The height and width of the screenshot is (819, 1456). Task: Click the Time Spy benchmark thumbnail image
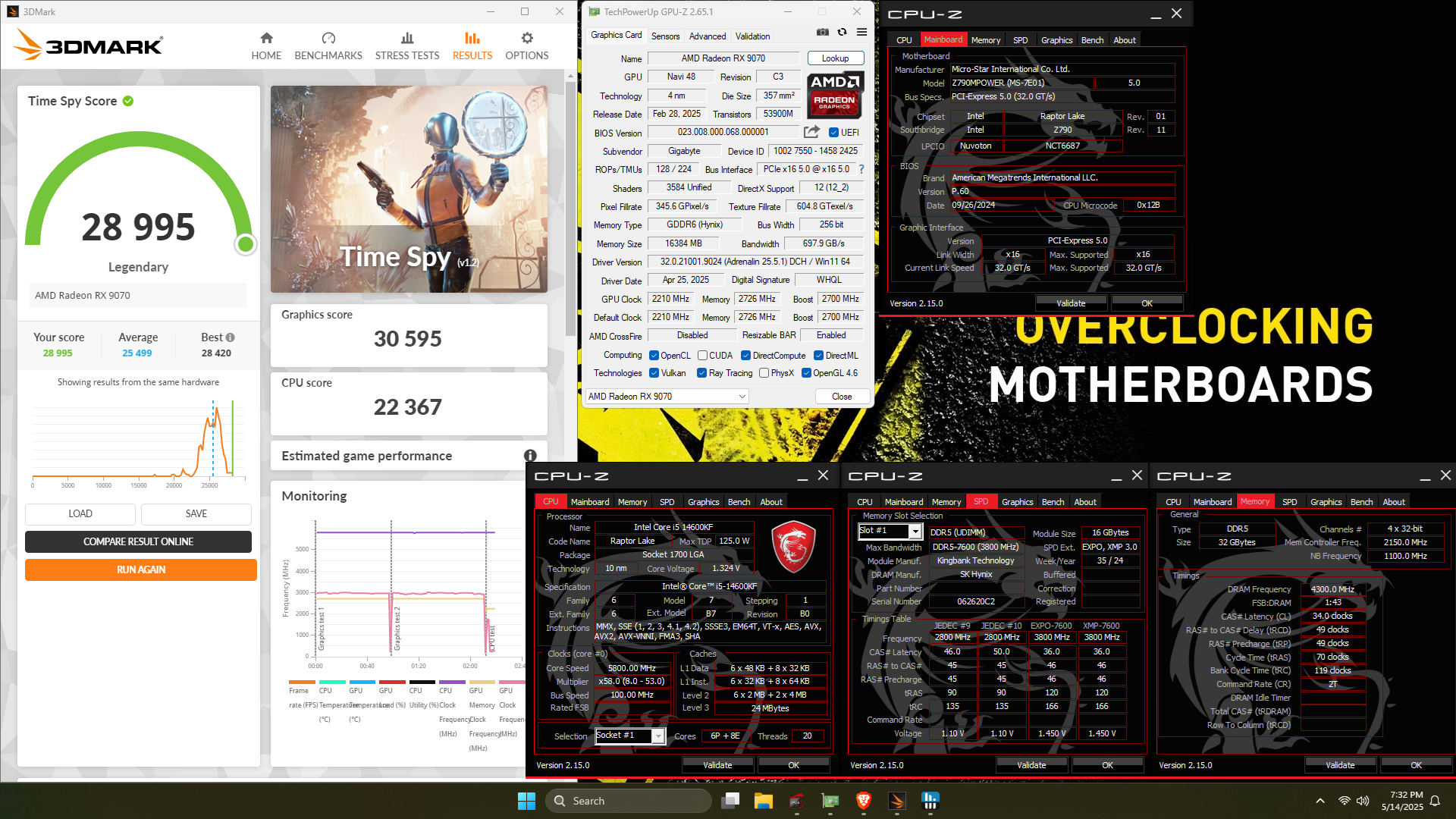point(409,189)
